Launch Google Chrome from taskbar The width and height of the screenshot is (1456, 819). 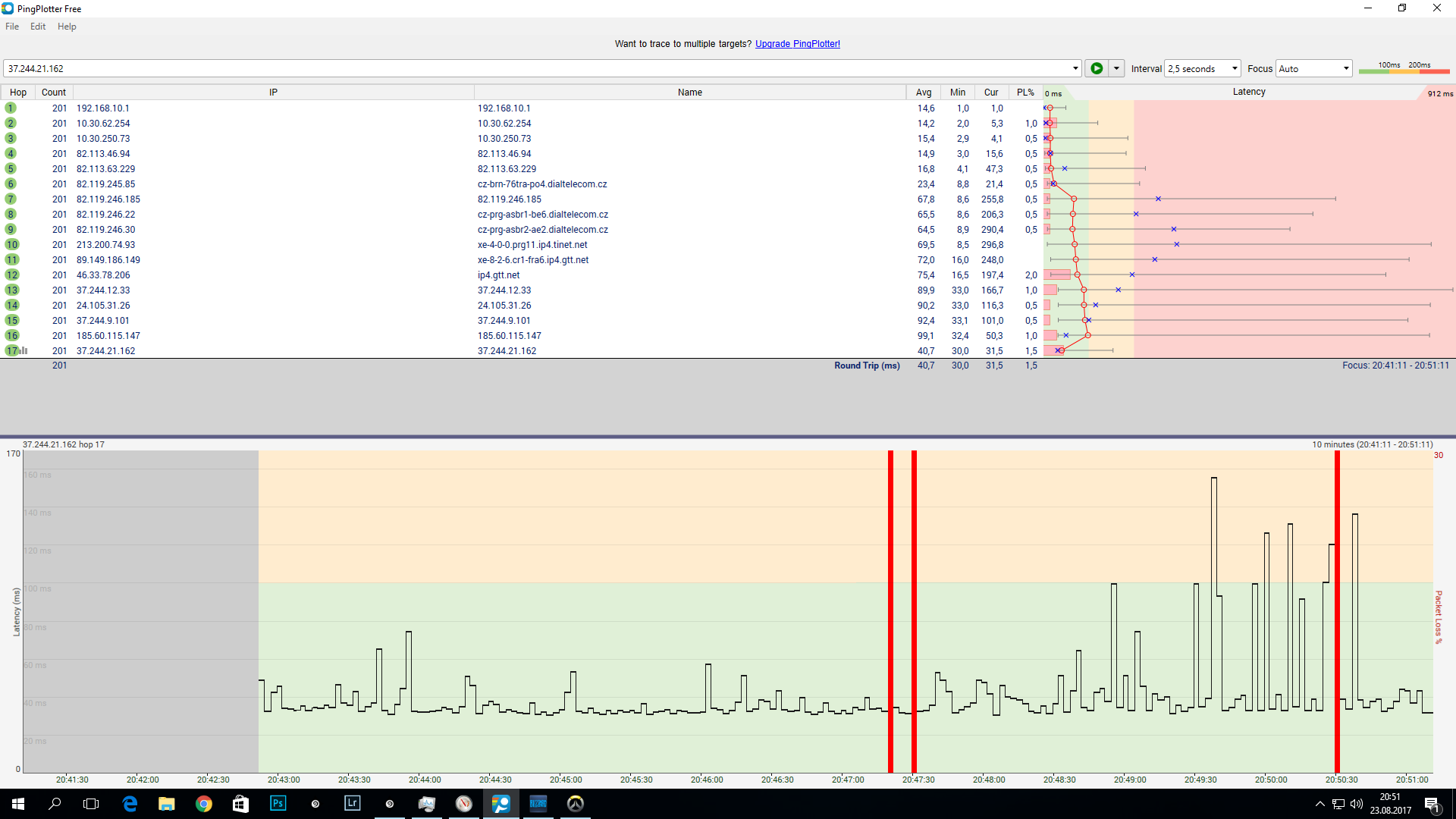(203, 803)
